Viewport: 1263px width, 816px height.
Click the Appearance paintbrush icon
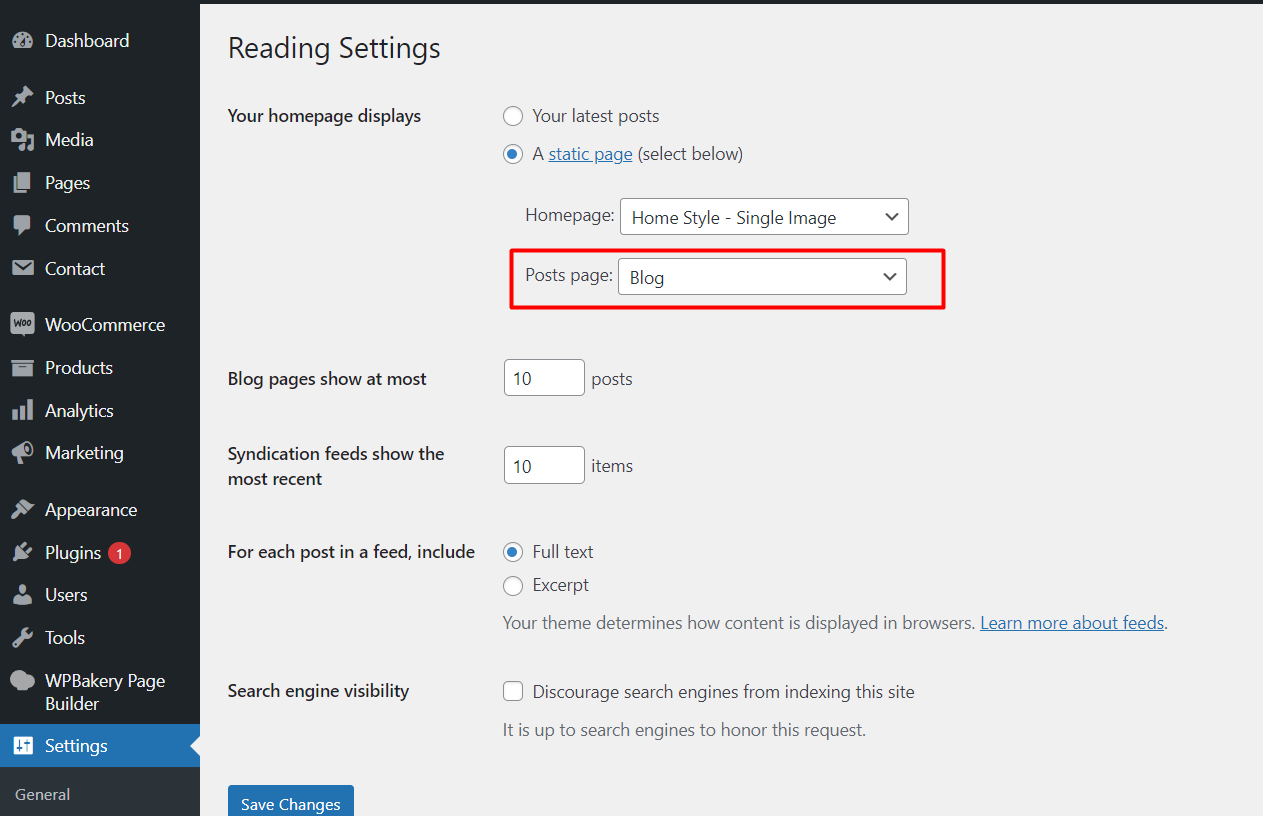[x=22, y=510]
